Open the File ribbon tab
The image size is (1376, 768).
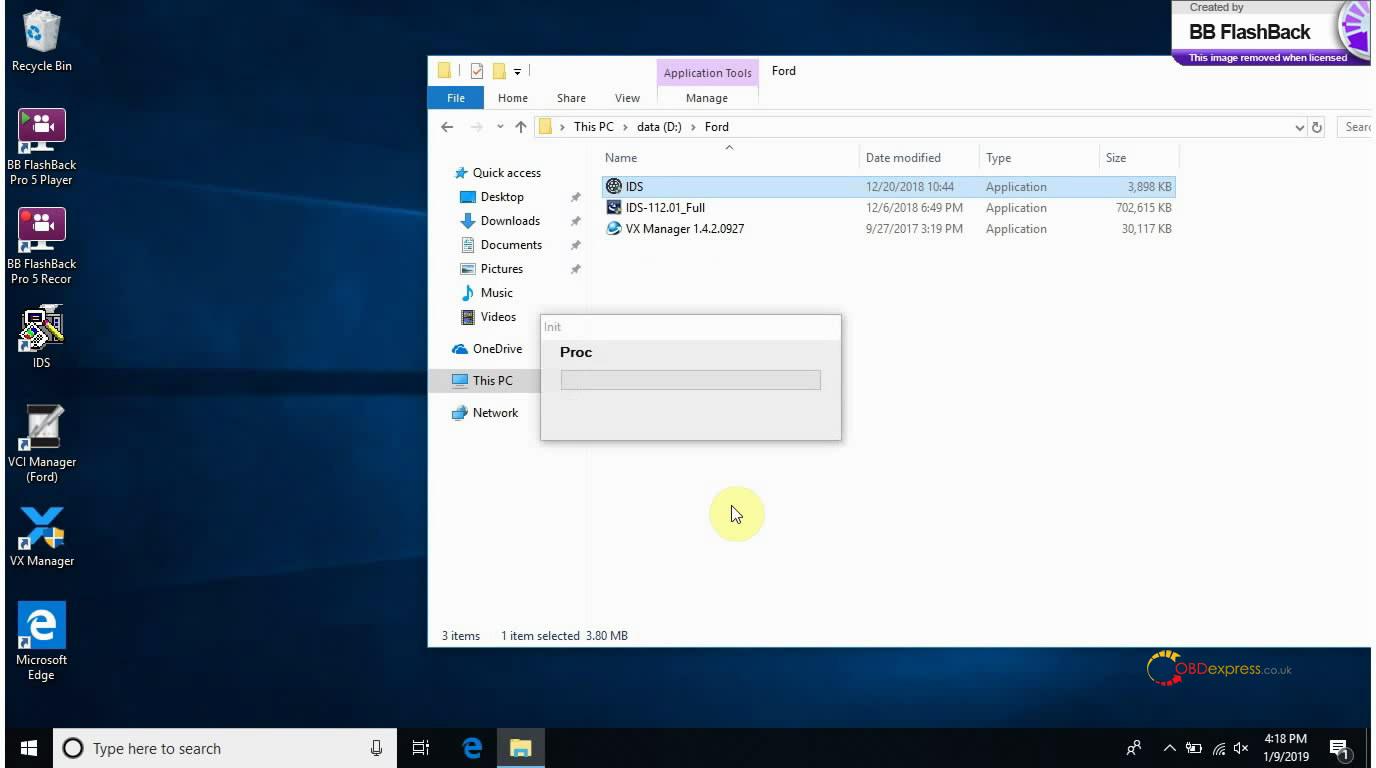(455, 98)
